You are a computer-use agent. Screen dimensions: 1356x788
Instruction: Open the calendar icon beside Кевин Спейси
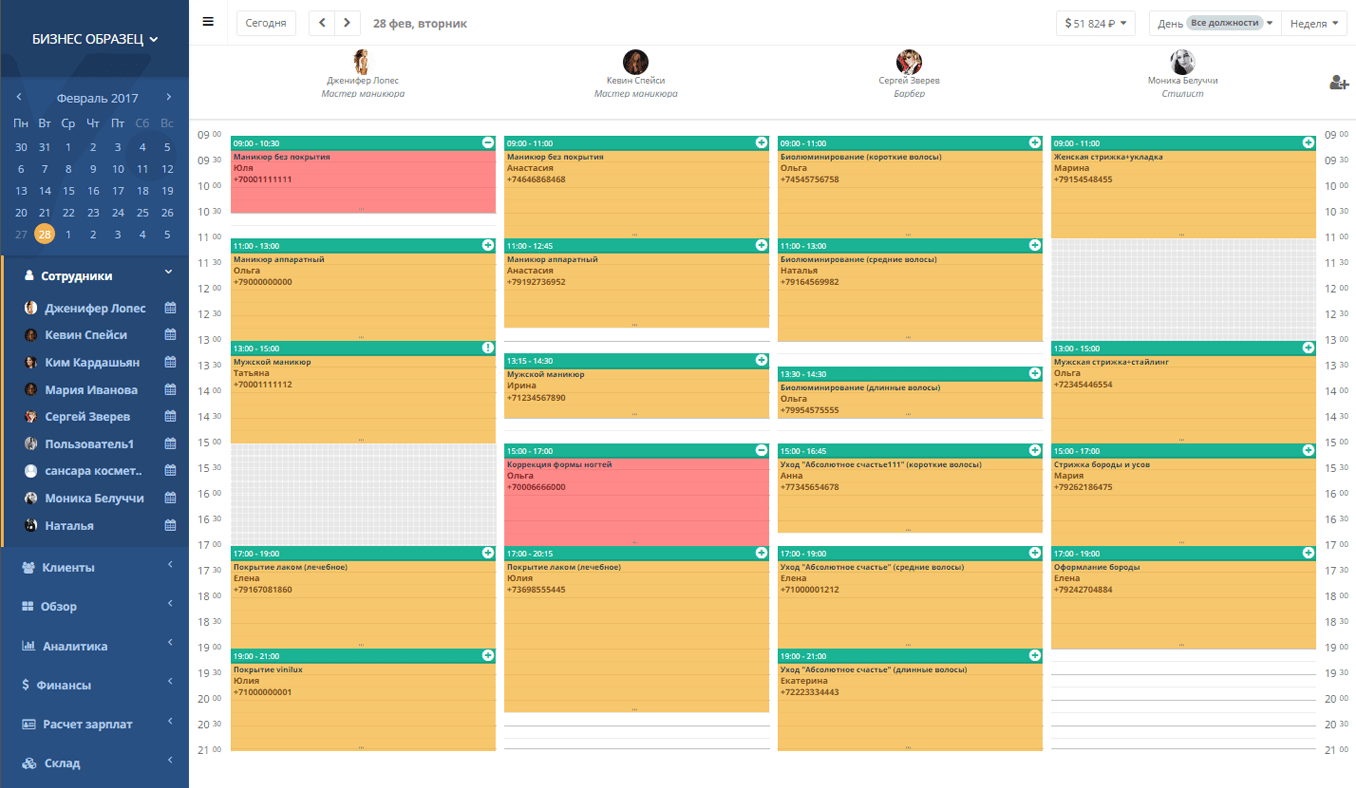tap(170, 335)
